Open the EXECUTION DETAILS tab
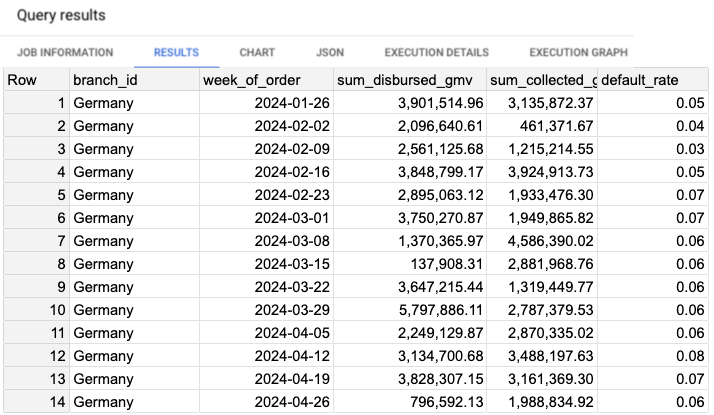Screen dimensions: 714x415 (x=439, y=52)
